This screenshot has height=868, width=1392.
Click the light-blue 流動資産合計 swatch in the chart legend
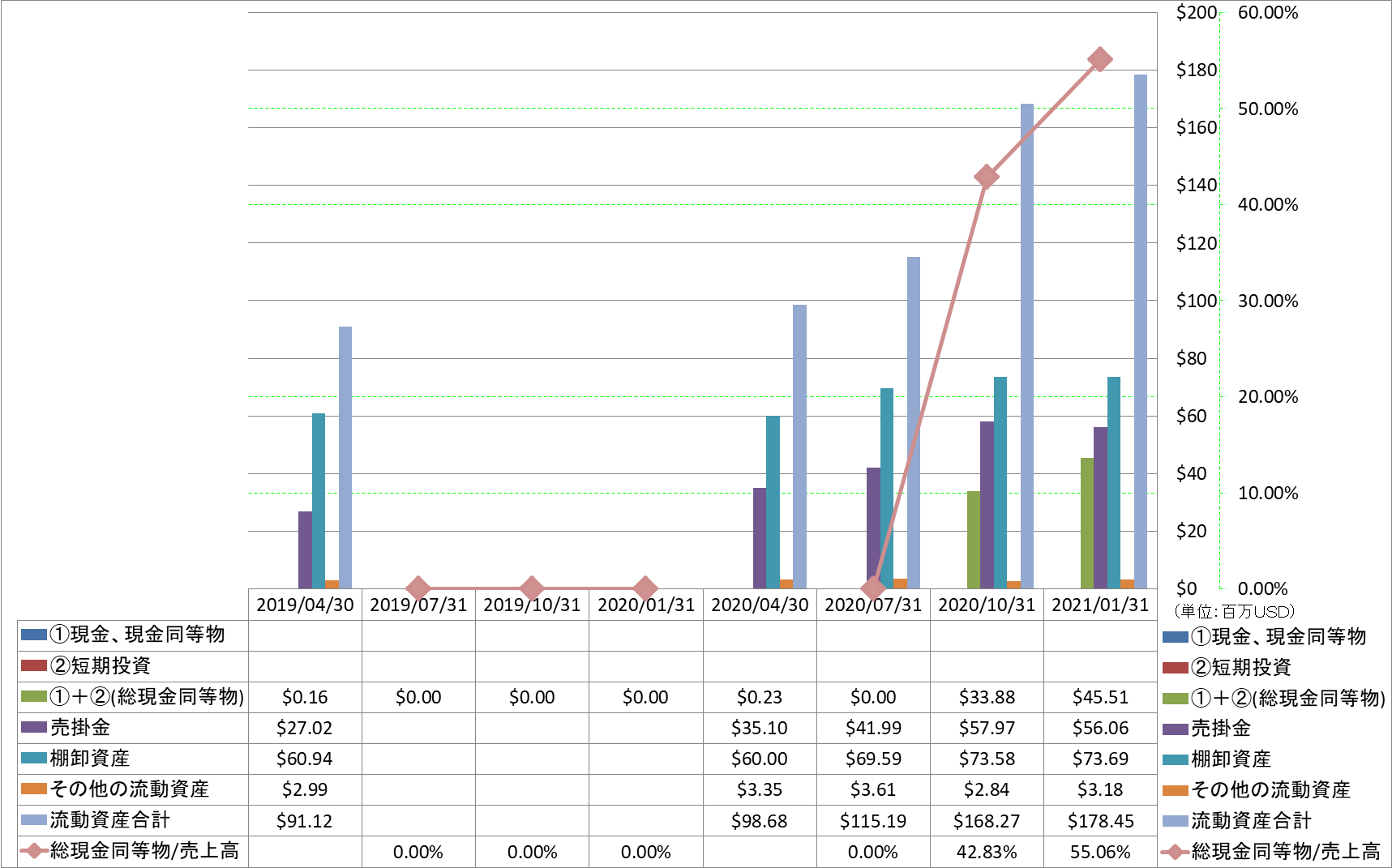click(x=1175, y=821)
